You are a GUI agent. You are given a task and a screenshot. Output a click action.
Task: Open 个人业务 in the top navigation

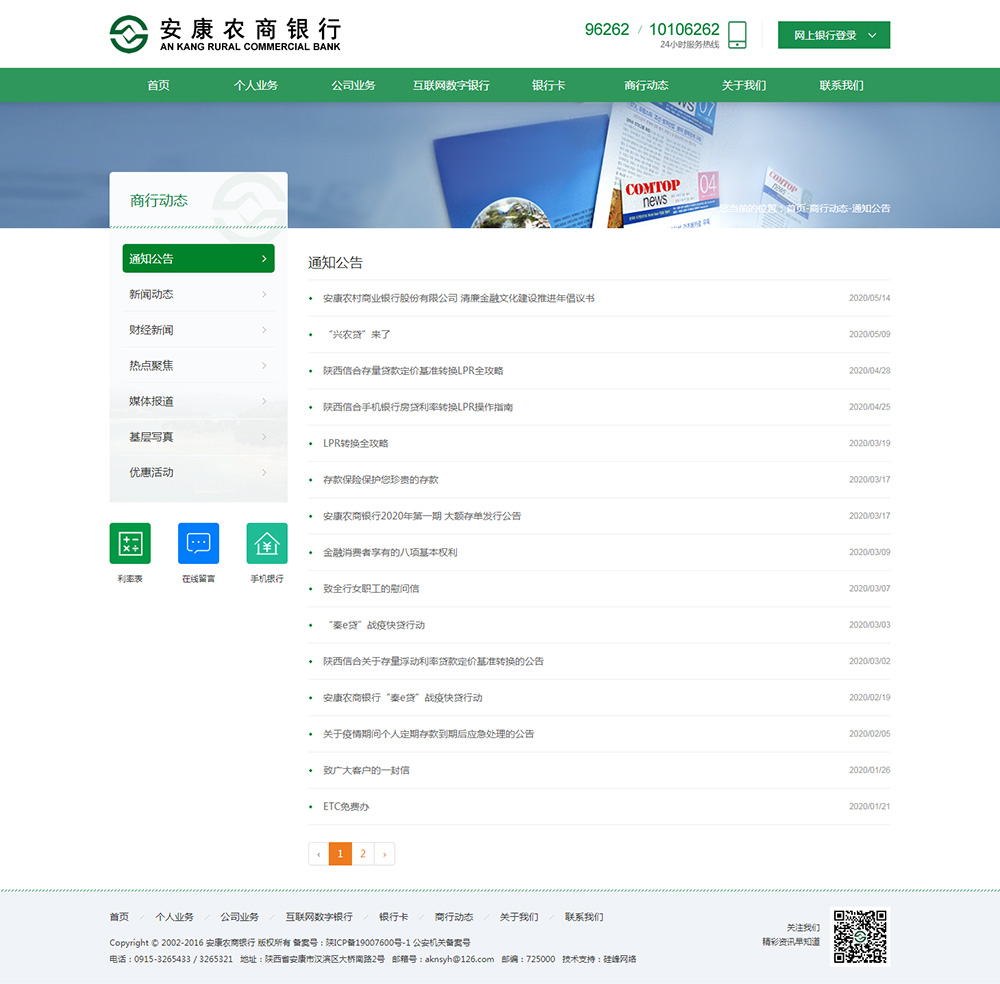[256, 85]
